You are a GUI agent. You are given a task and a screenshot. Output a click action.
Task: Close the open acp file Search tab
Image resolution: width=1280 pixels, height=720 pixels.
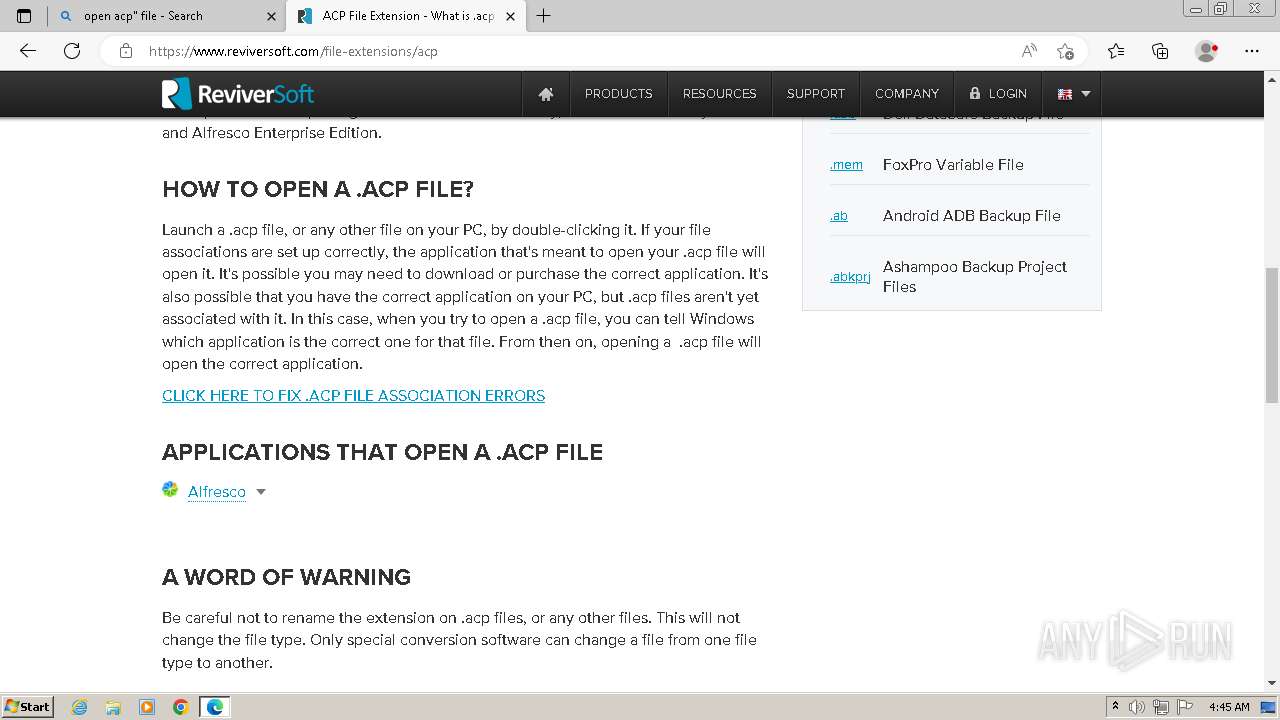[272, 16]
